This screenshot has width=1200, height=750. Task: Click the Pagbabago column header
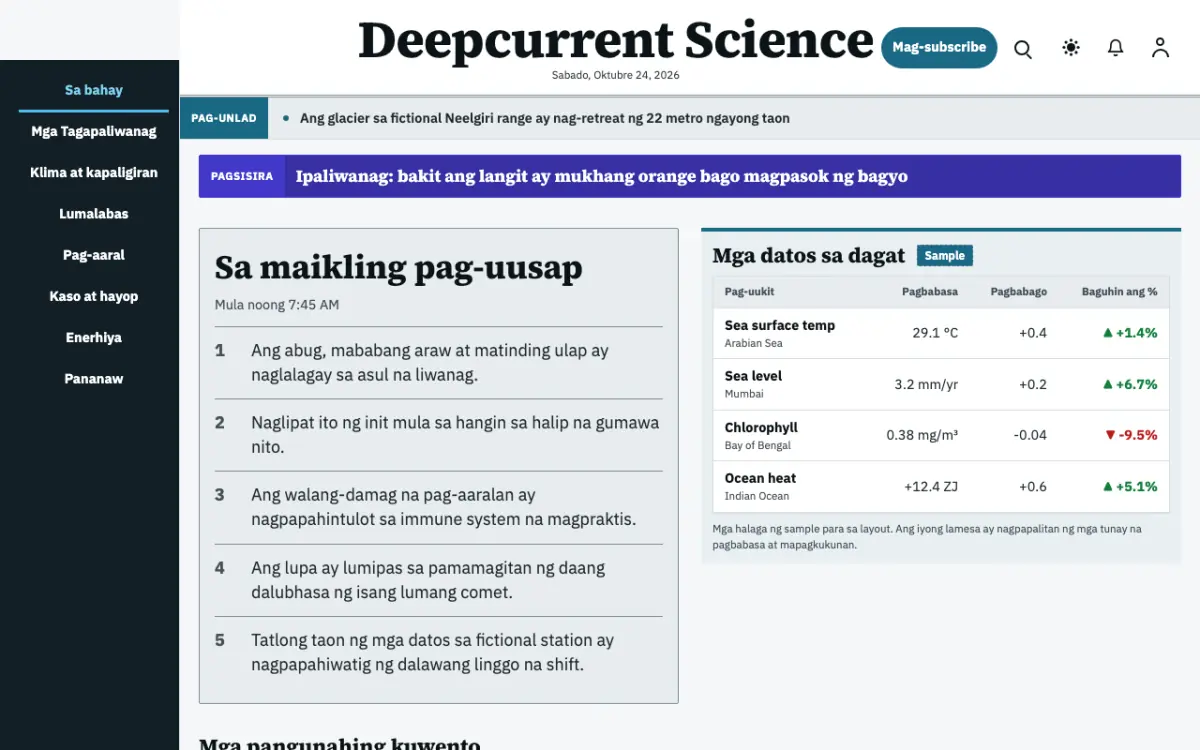pos(1019,292)
